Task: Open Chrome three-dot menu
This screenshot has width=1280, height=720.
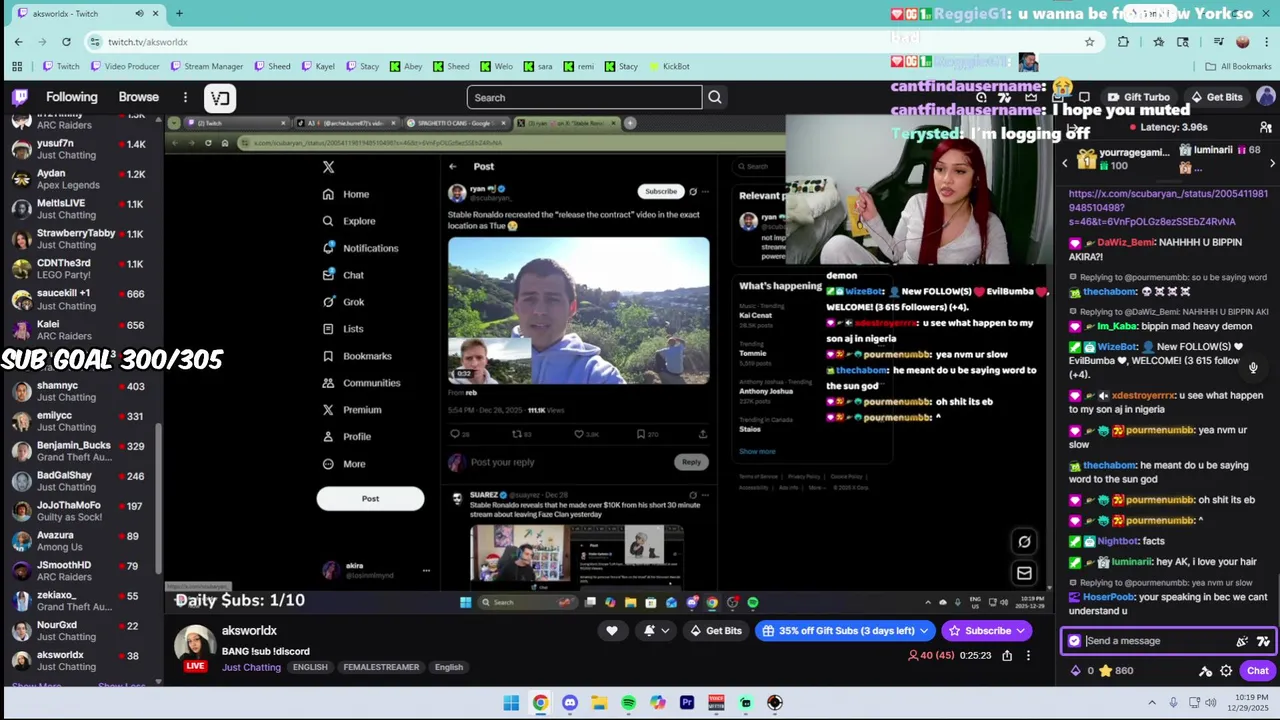Action: click(x=1266, y=41)
